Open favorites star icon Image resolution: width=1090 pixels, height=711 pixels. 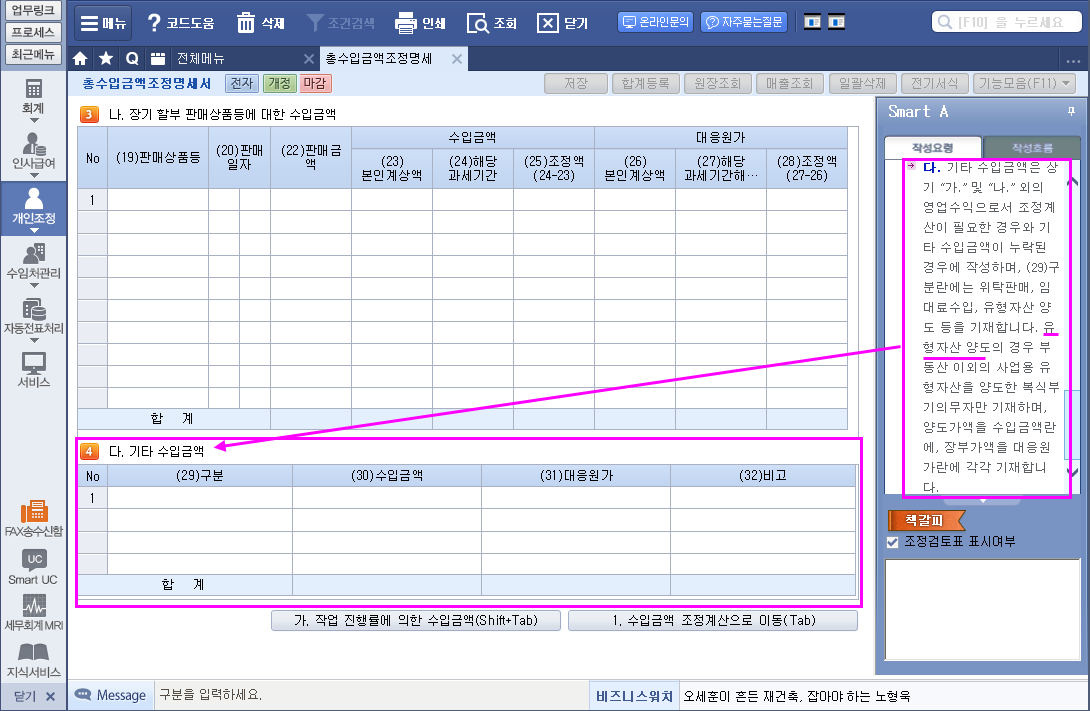106,58
